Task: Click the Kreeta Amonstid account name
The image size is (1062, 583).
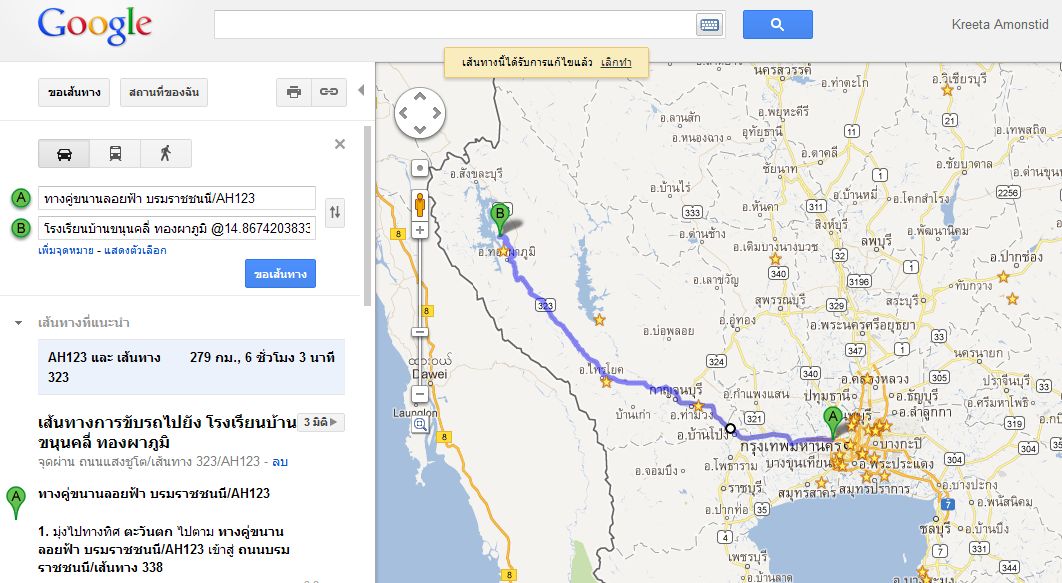Action: pos(1000,24)
